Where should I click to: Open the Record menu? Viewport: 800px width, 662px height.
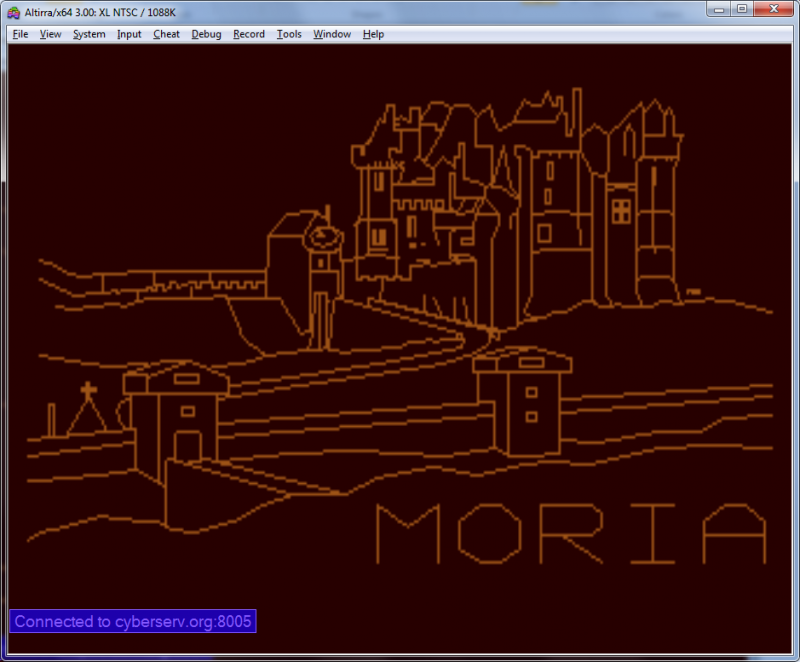coord(249,34)
